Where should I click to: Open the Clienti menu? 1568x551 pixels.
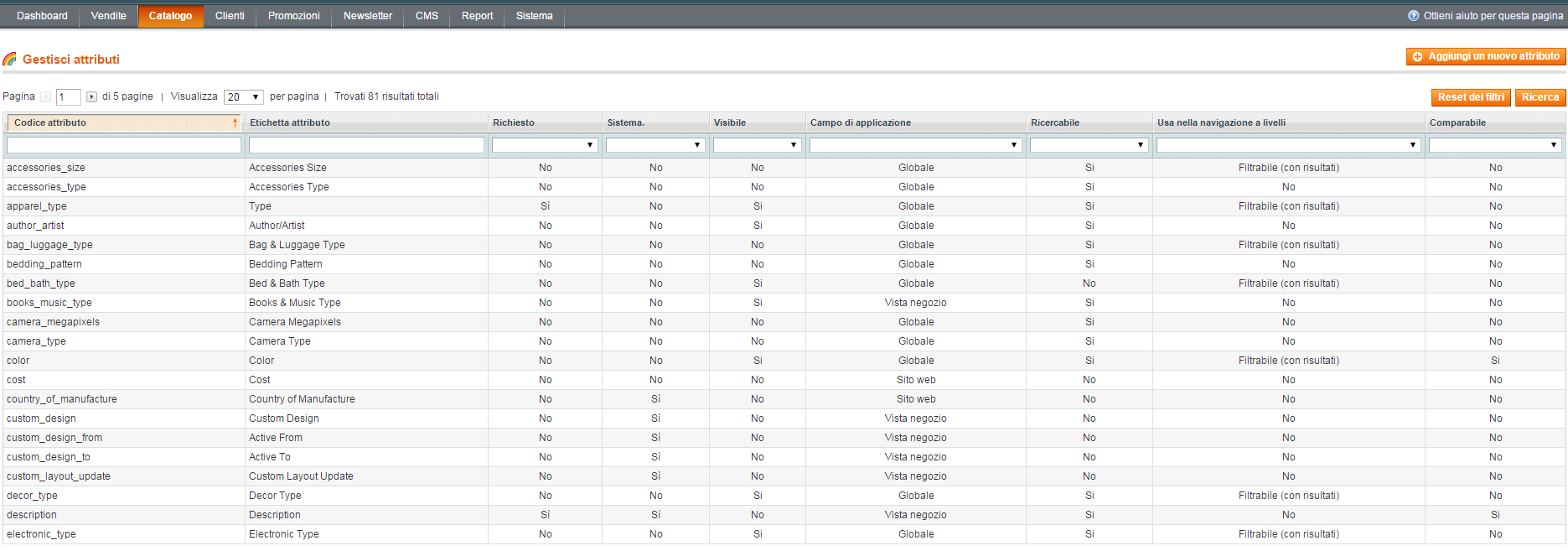(230, 16)
